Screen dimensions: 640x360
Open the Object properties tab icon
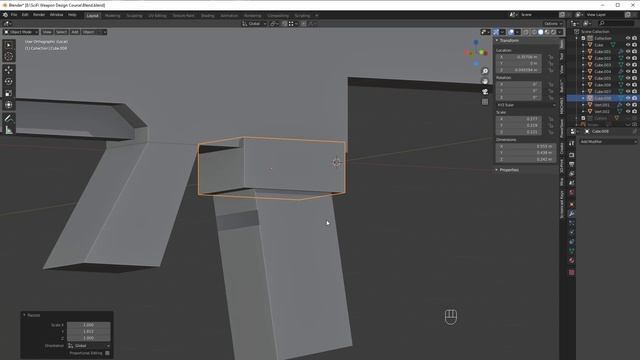[572, 204]
